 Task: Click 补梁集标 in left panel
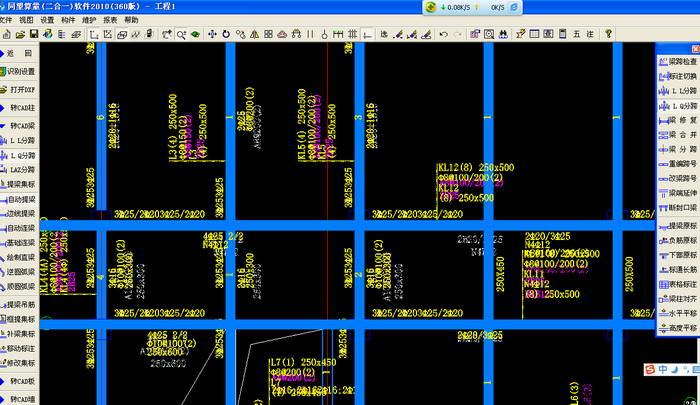coord(19,334)
